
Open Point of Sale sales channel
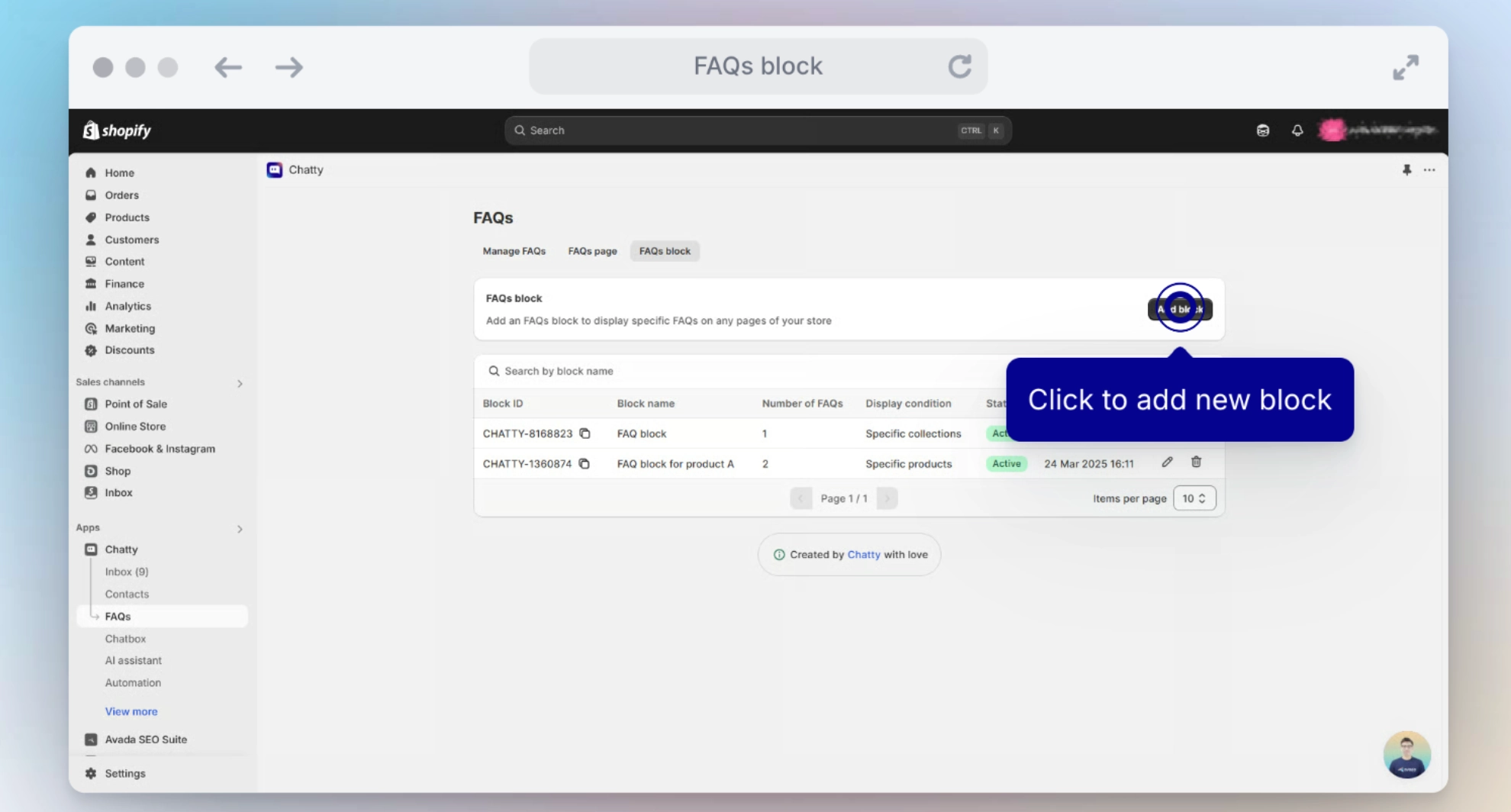(135, 404)
